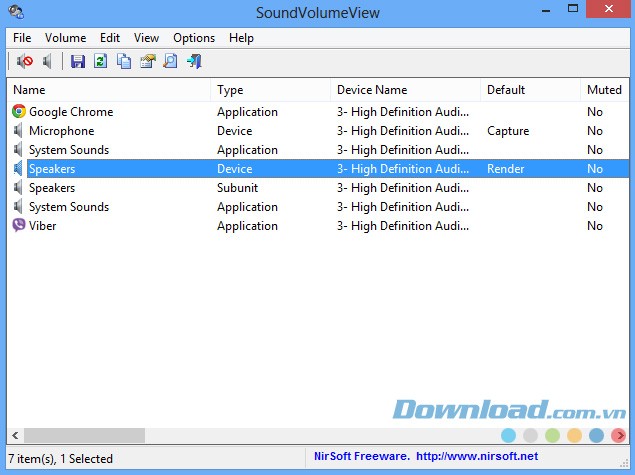Select the Microphone device row
Image resolution: width=635 pixels, height=475 pixels.
coord(61,131)
